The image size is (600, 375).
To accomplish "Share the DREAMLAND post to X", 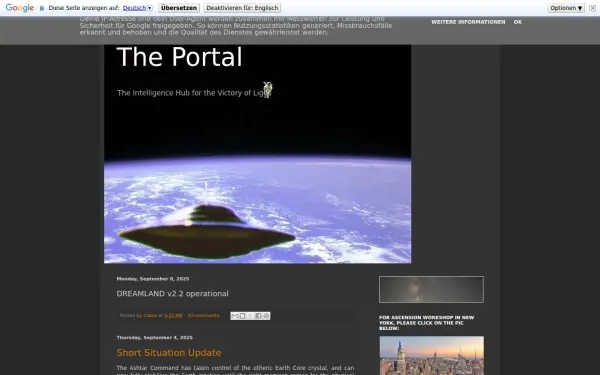I will (250, 316).
